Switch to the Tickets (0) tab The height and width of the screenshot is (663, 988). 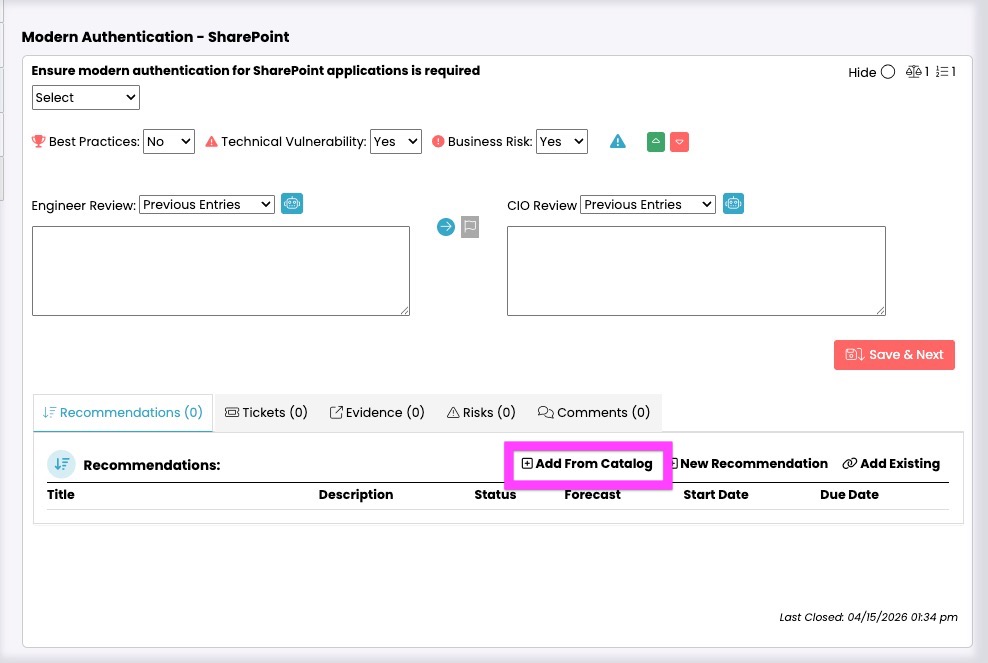point(266,413)
